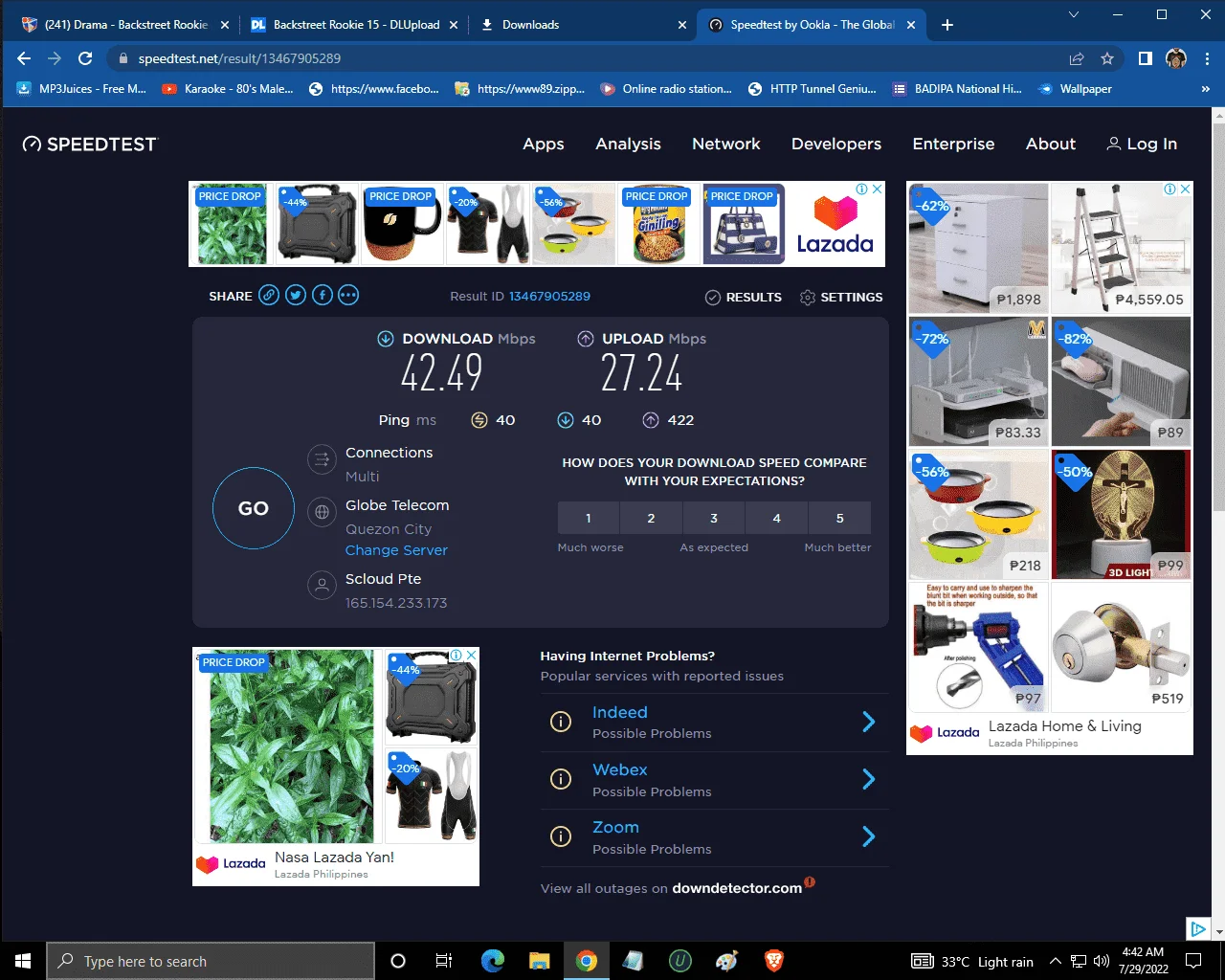Open the About menu

click(1051, 145)
